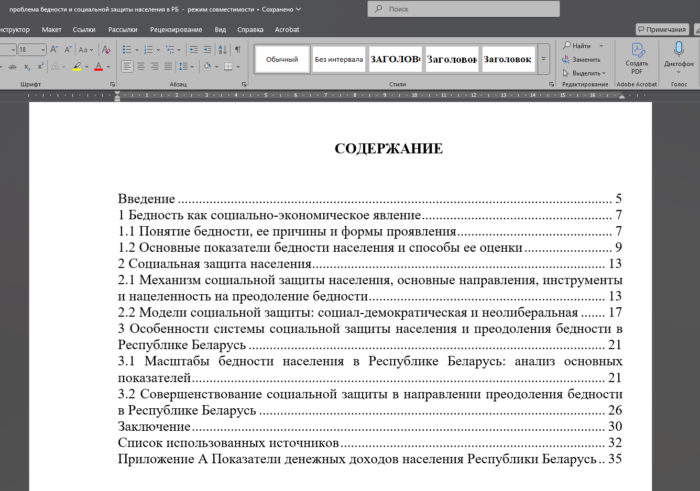Image resolution: width=700 pixels, height=491 pixels.
Task: Expand the styles gallery
Action: [x=543, y=59]
